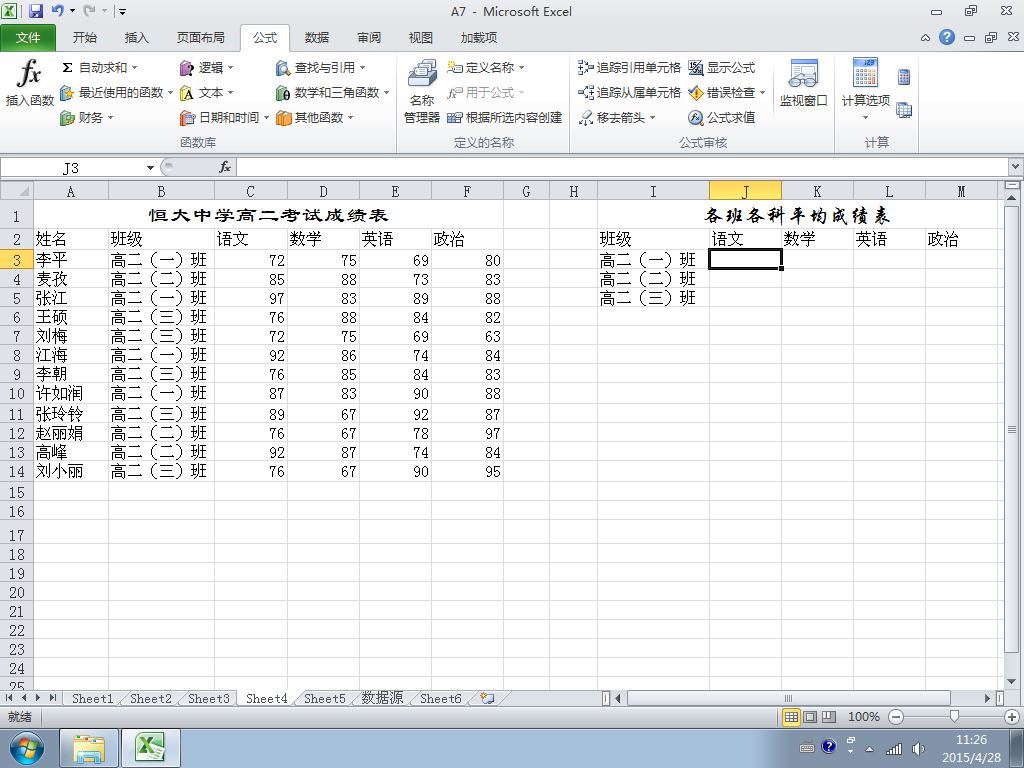Click the horizontal scrollbar track
Screen dimensions: 1024x768
pyautogui.click(x=805, y=698)
